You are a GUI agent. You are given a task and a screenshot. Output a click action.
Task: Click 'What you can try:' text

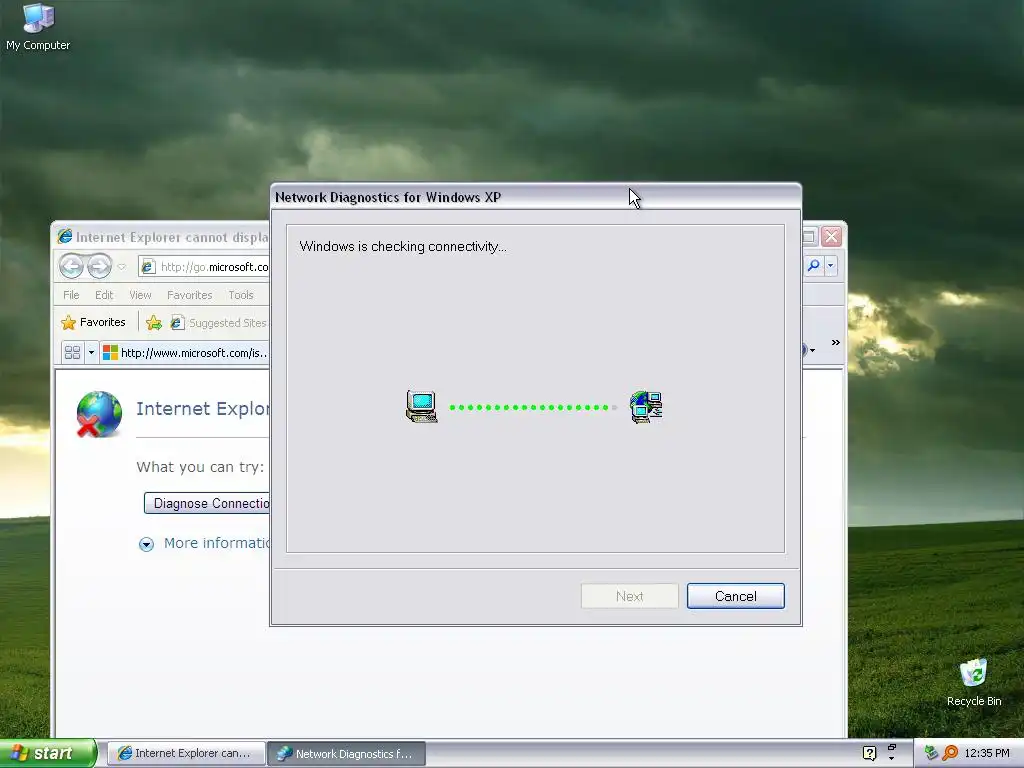tap(200, 467)
